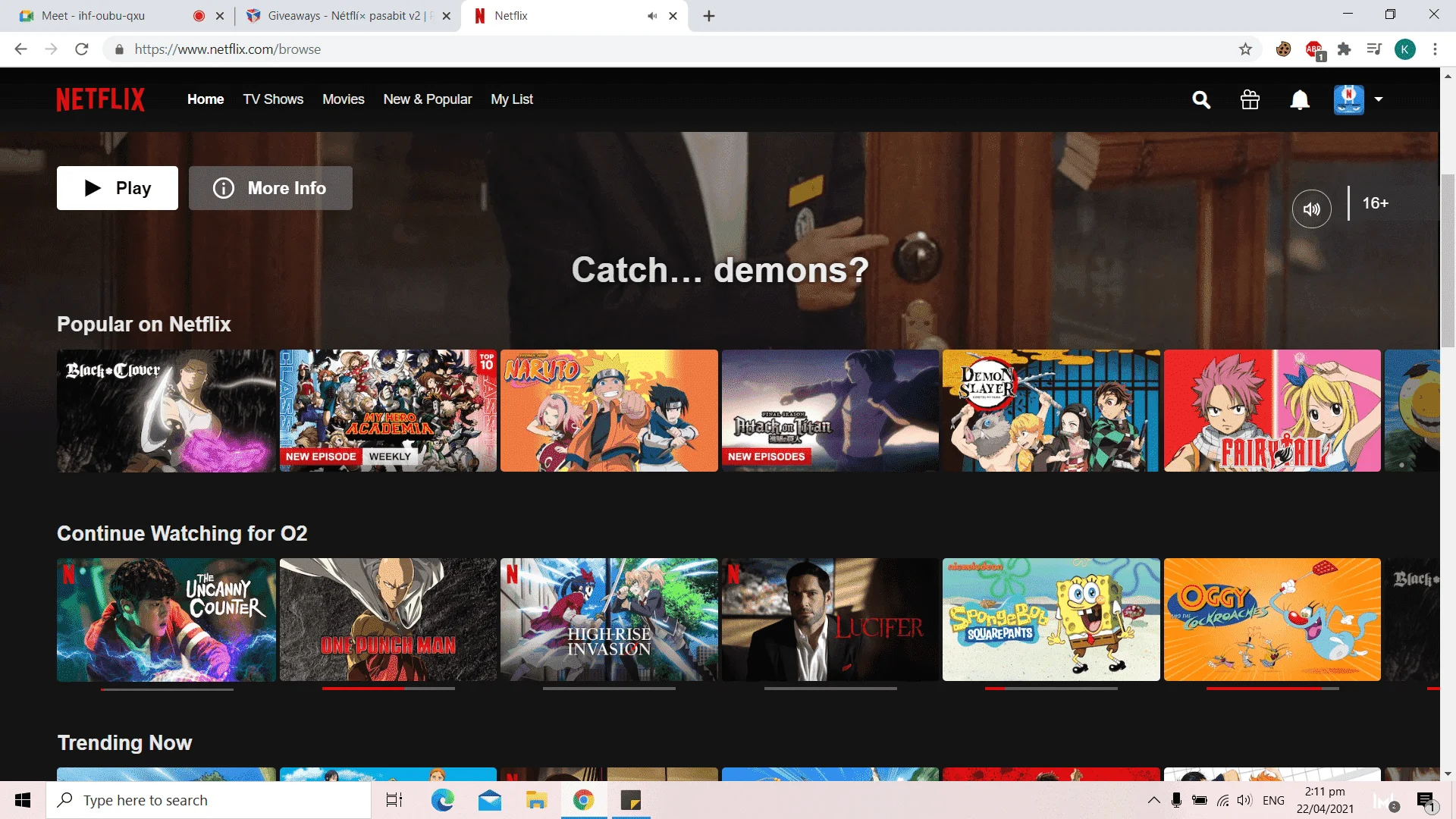Click SpongeBob SquarePants progress bar
1456x819 pixels.
coord(1051,689)
